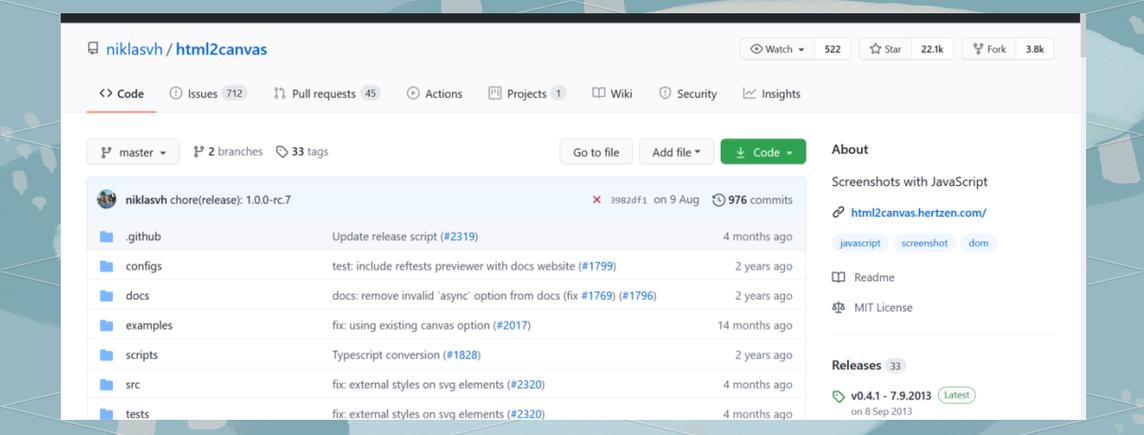
Task: Select the screenshot topic tag
Action: 924,243
